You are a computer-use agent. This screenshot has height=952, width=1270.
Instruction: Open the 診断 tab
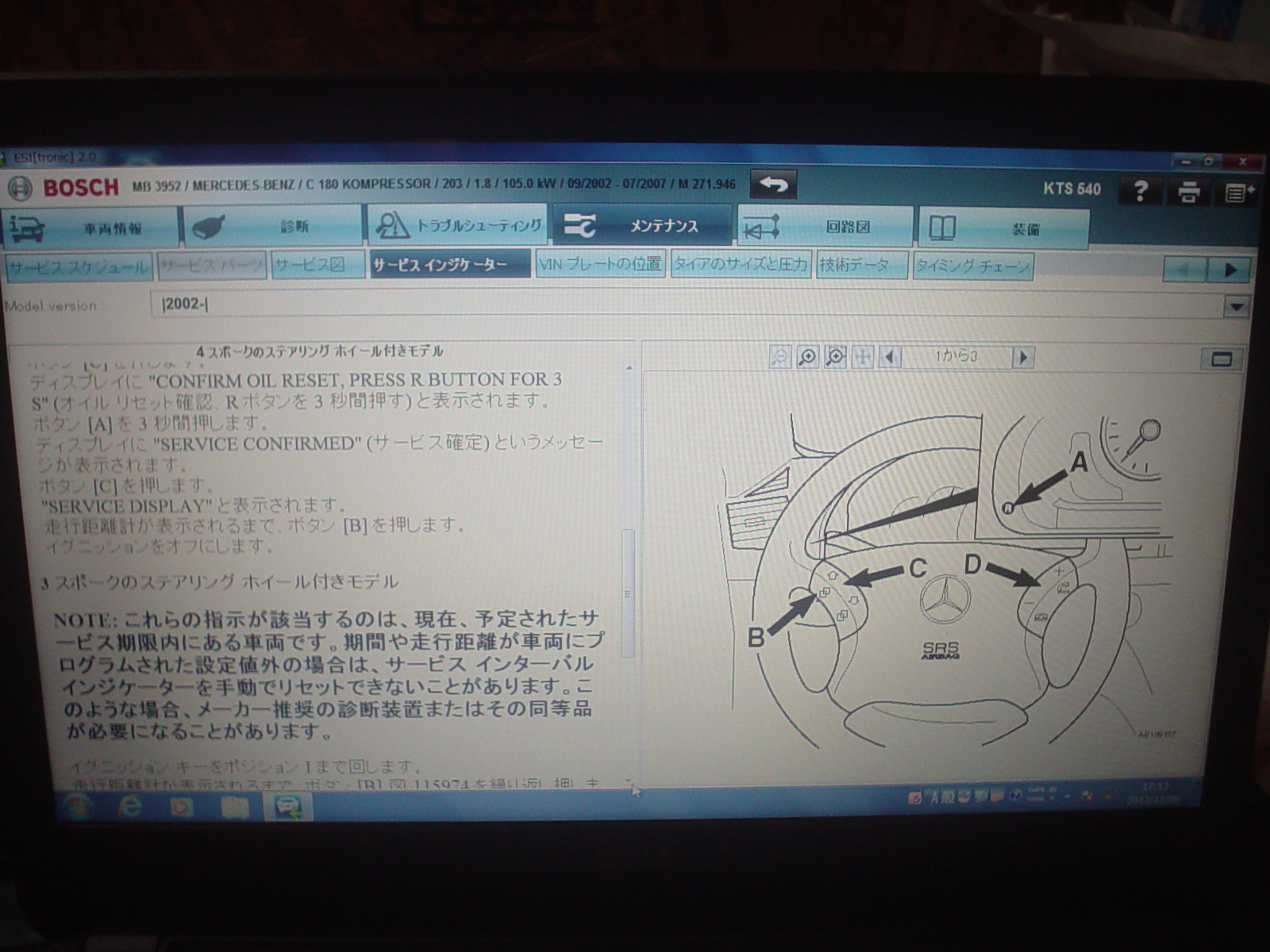pos(272,227)
